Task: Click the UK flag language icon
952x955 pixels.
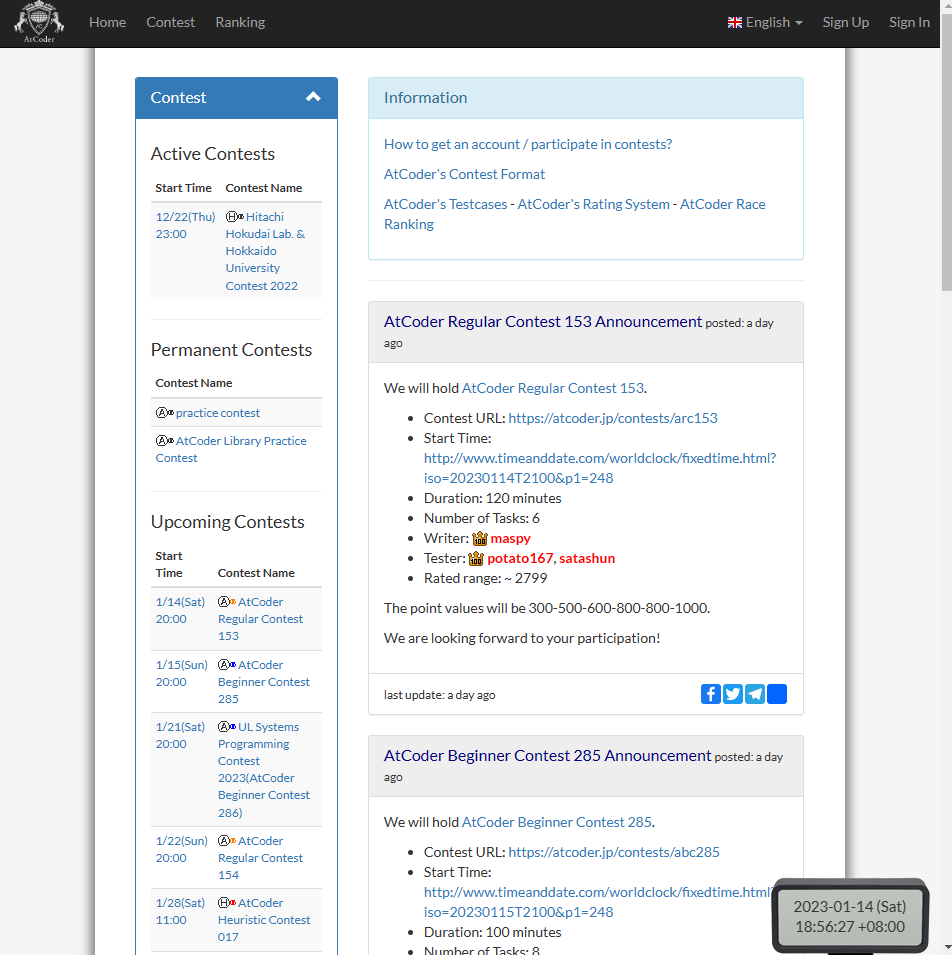Action: [x=735, y=23]
